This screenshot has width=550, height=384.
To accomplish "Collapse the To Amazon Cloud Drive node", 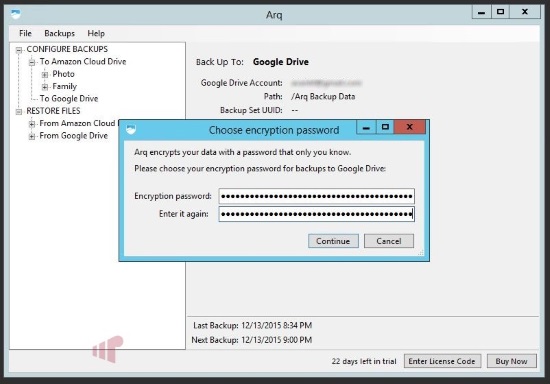I will tap(32, 62).
